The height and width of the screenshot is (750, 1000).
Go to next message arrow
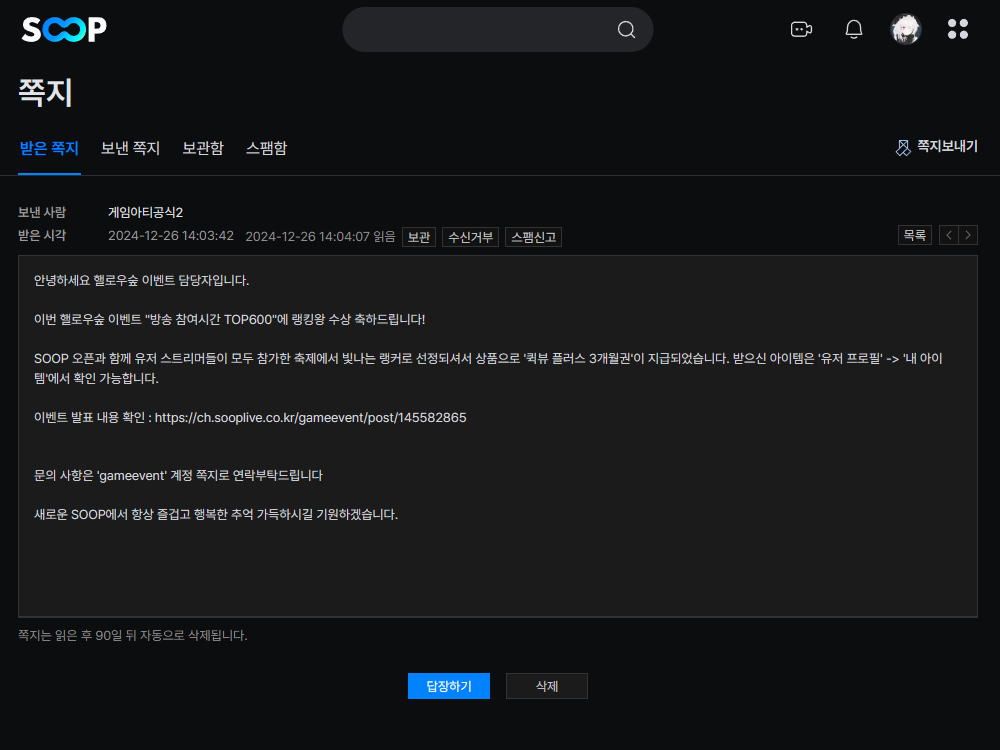(x=968, y=235)
